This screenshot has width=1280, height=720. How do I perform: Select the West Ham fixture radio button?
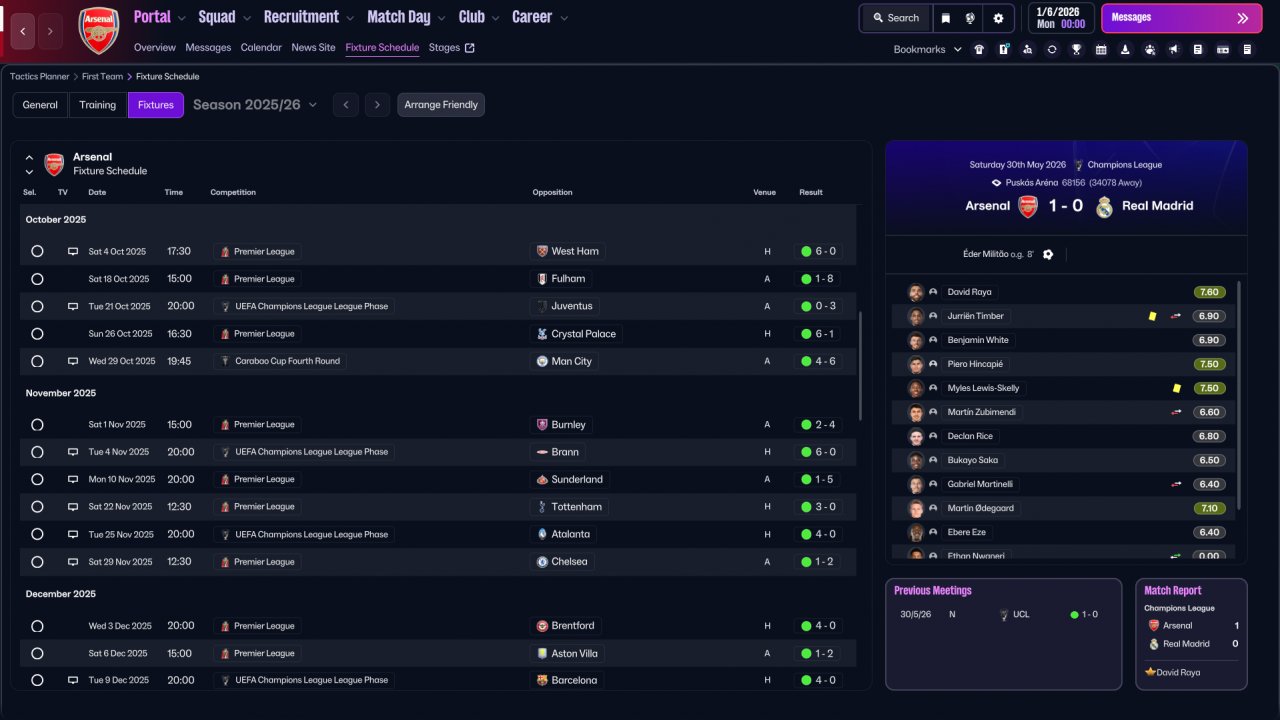37,252
